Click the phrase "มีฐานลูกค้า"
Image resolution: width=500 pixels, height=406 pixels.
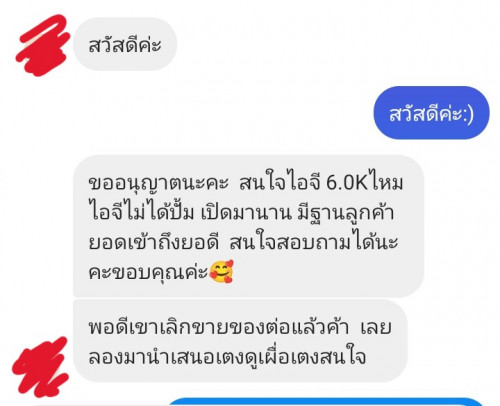click(347, 213)
